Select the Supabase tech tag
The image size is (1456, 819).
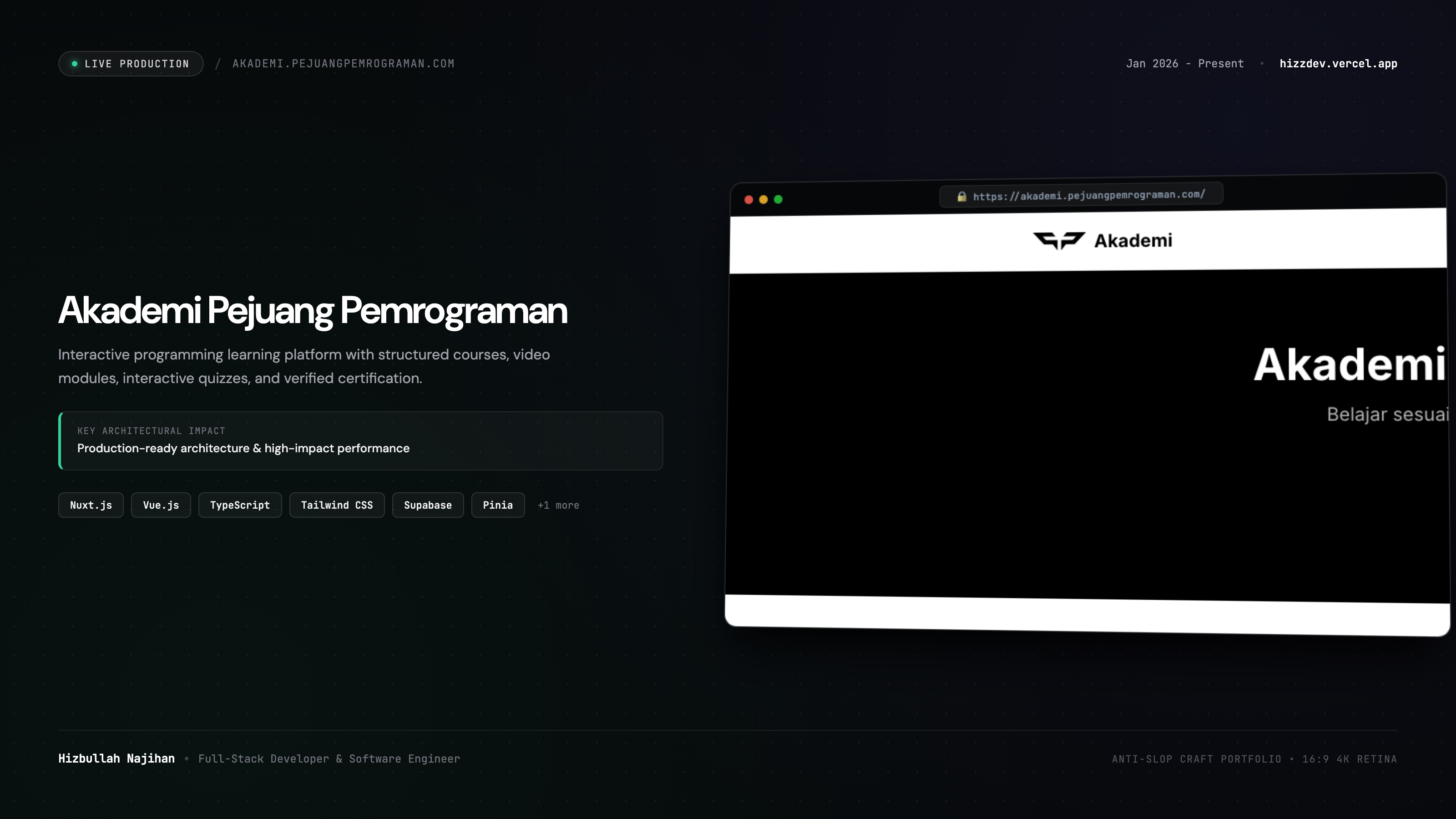click(x=428, y=506)
